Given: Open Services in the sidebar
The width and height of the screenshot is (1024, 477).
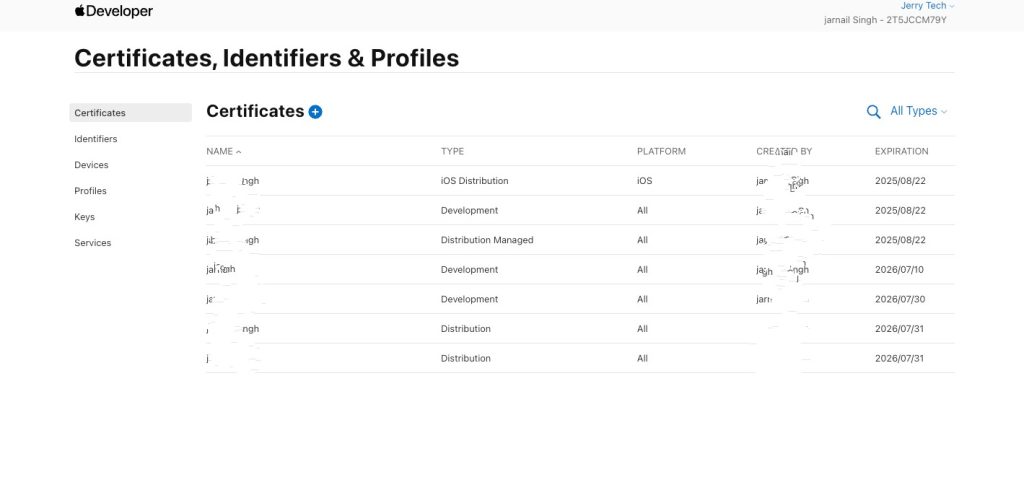Looking at the screenshot, I should [x=93, y=242].
